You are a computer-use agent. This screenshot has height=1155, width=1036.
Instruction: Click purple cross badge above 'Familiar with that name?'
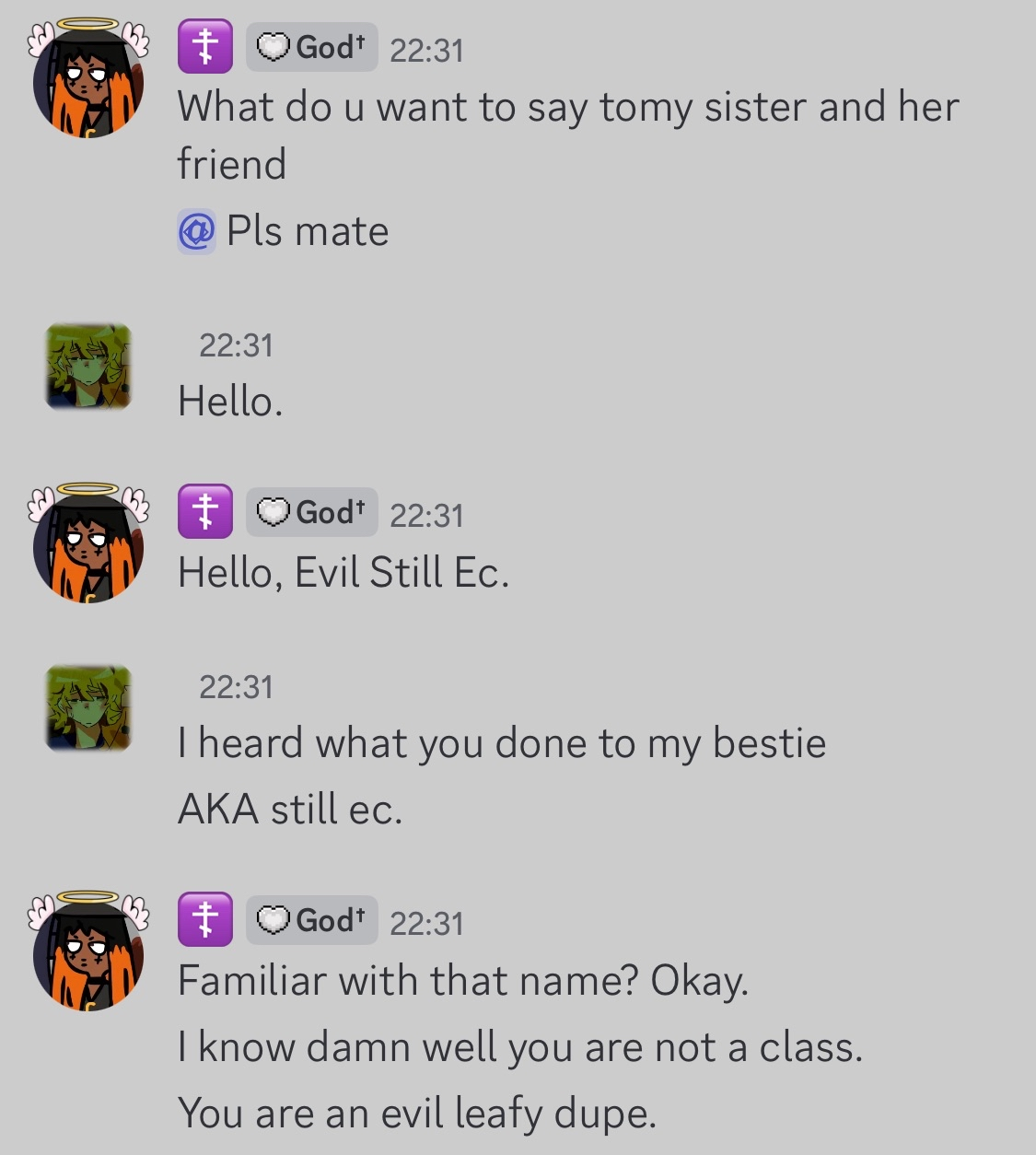205,920
